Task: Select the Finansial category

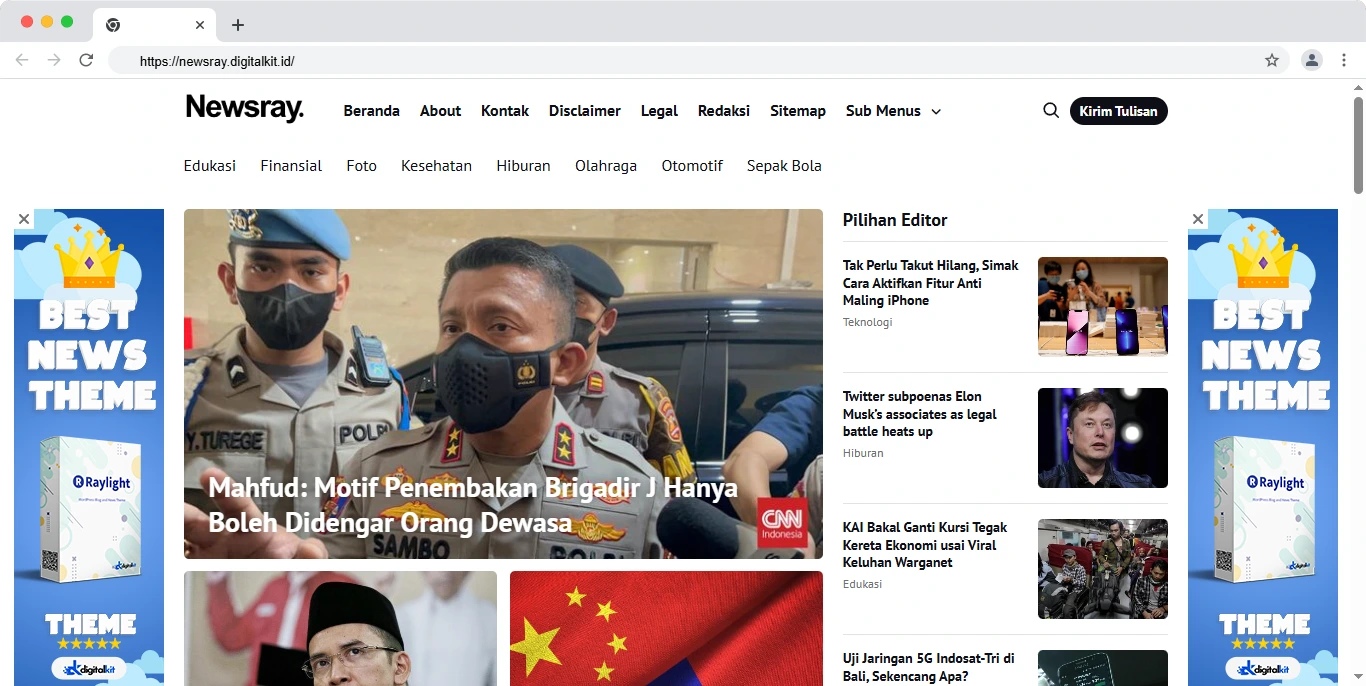Action: click(x=291, y=166)
